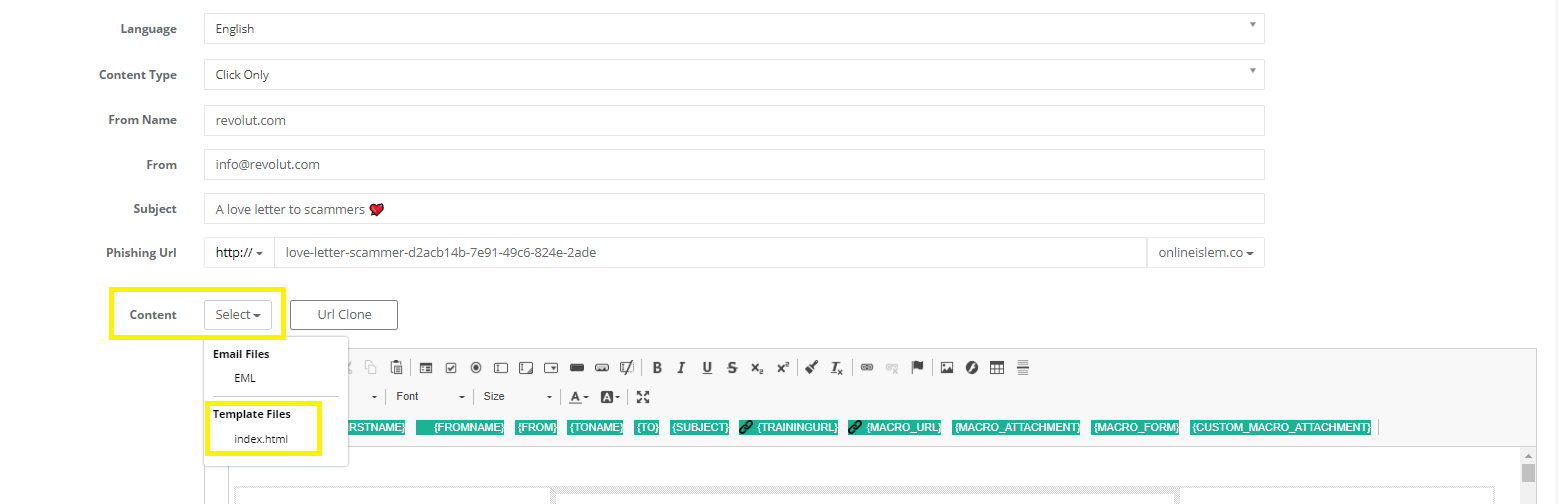Insert the {MACRO_URL} macro
The height and width of the screenshot is (504, 1558).
tap(894, 427)
